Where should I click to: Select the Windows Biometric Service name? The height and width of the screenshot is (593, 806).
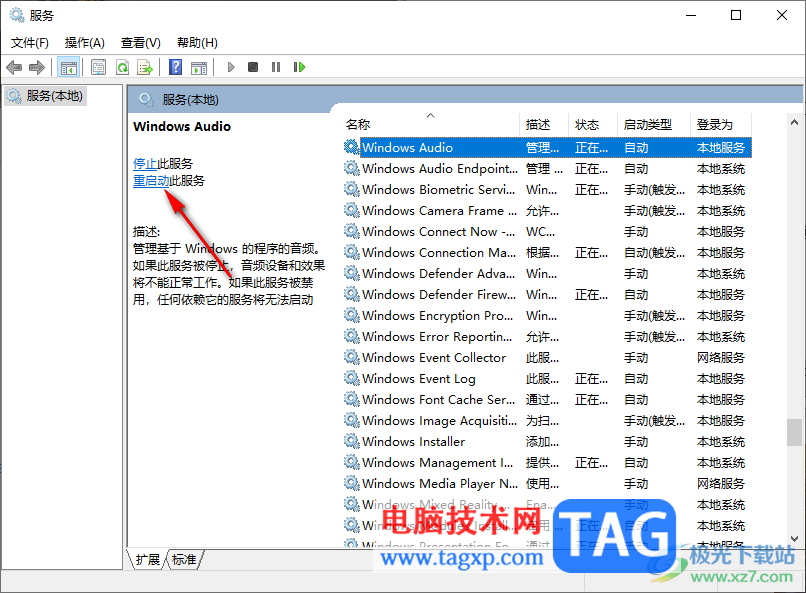pyautogui.click(x=438, y=189)
